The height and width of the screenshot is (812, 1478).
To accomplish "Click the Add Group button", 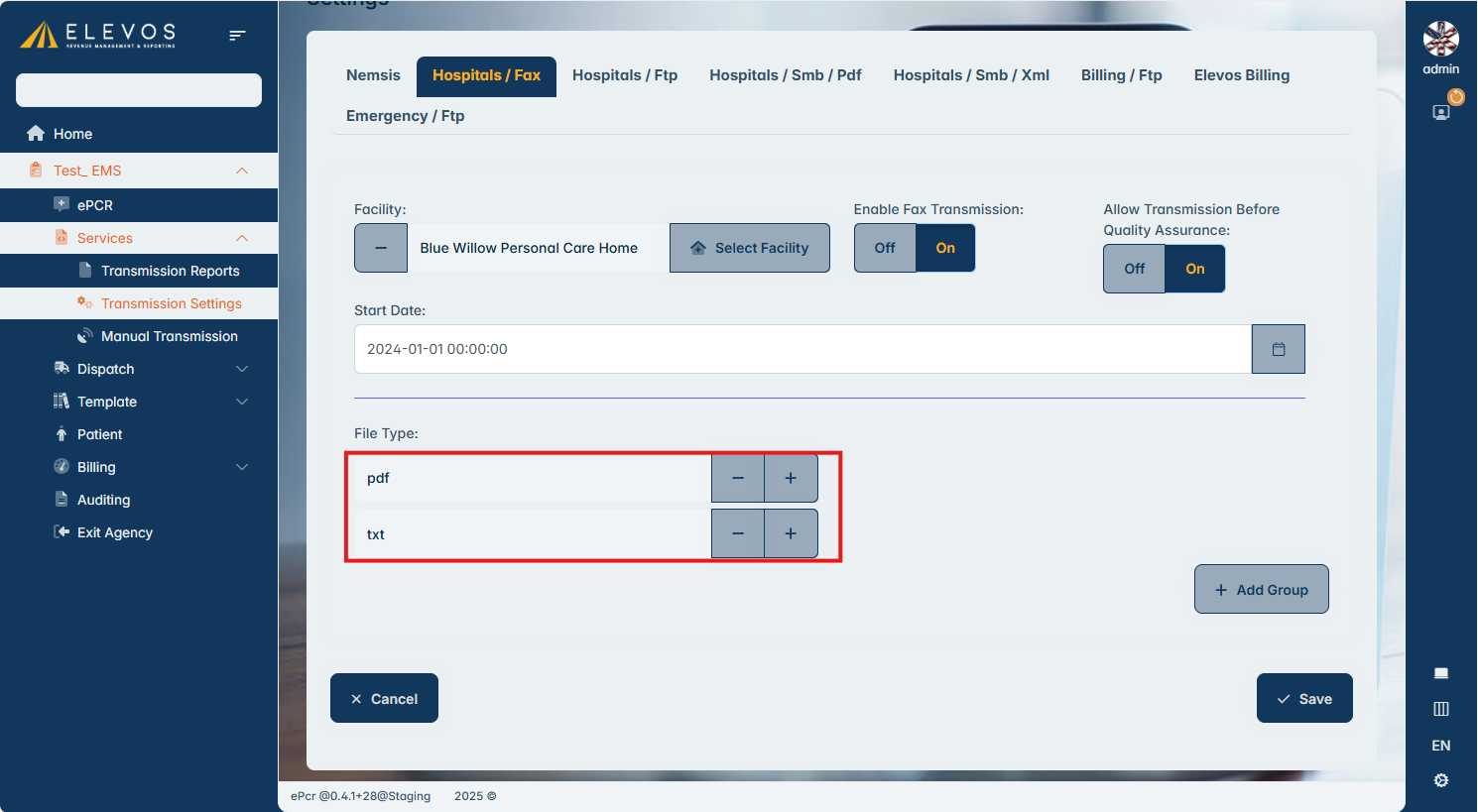I will click(x=1261, y=590).
